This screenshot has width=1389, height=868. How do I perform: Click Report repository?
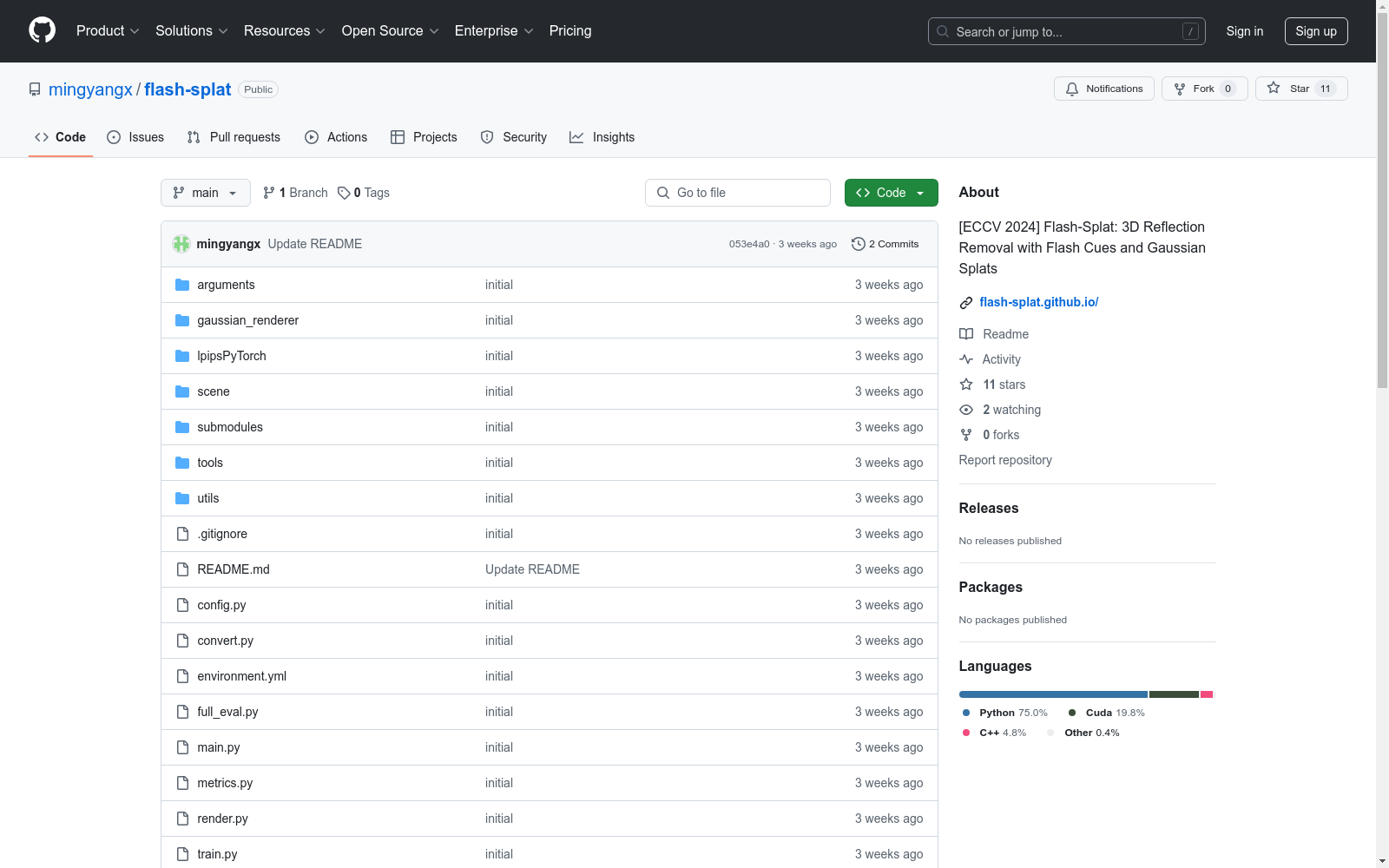1005,460
